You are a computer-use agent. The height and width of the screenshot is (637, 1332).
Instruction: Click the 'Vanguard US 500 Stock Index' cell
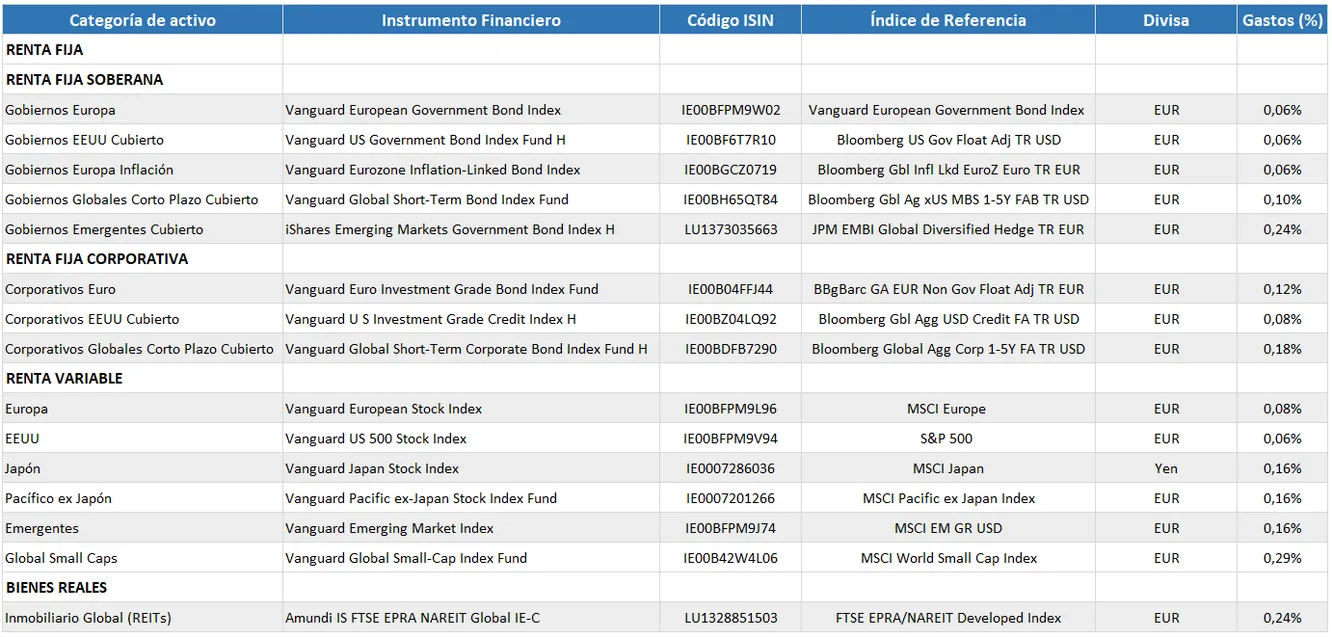coord(376,439)
